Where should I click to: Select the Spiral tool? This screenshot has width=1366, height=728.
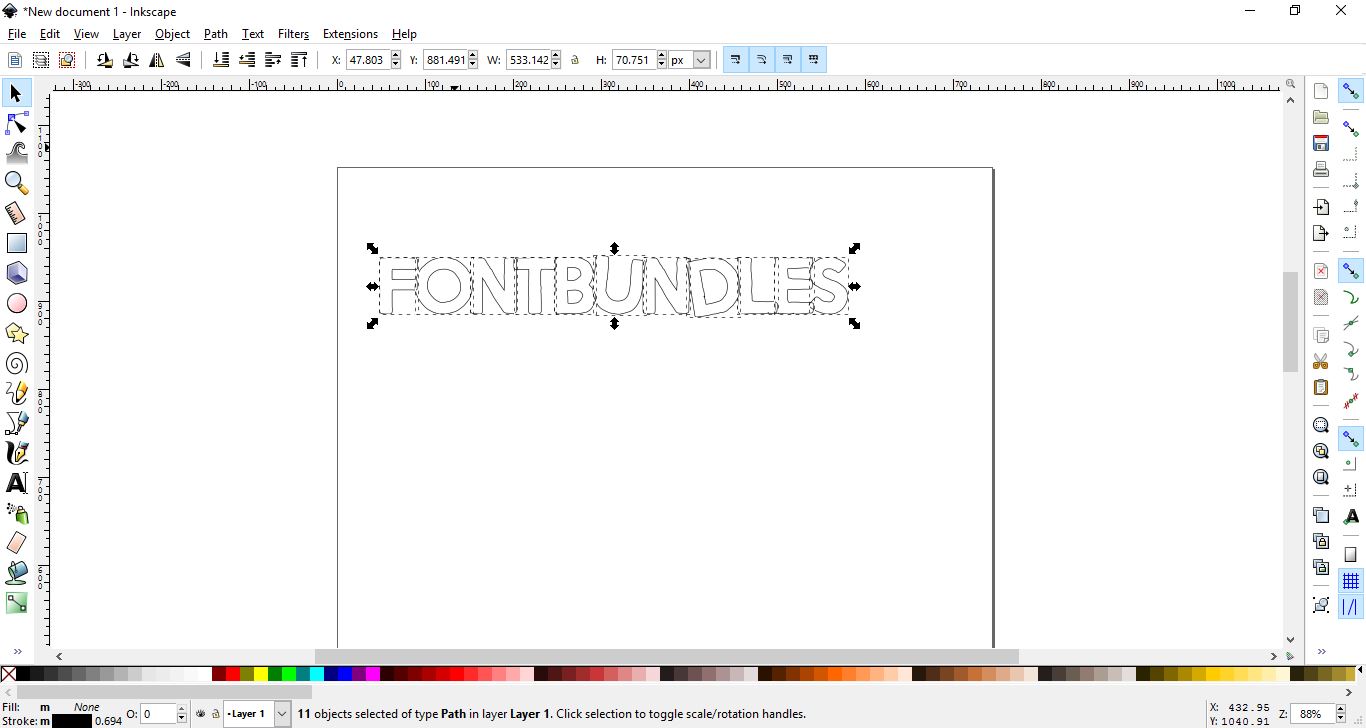[x=16, y=363]
